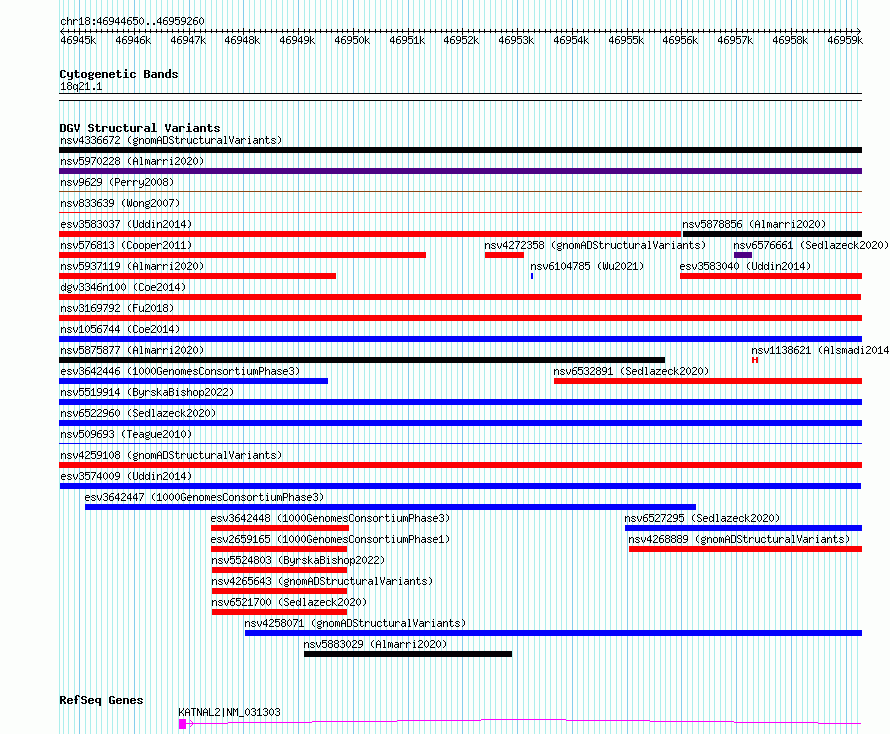The width and height of the screenshot is (890, 734).
Task: Click the KATNAL2|NM_031303 gene label
Action: (x=229, y=712)
